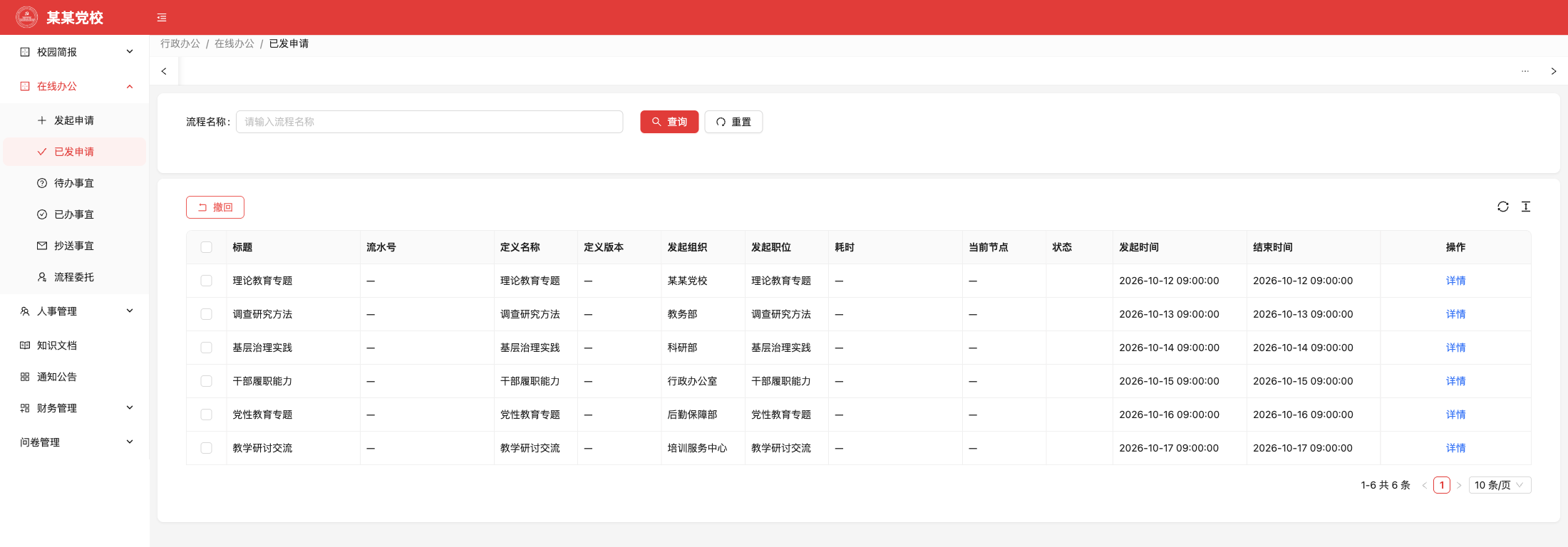Open 详情 for 理论教育专题 row
This screenshot has width=1568, height=547.
click(x=1455, y=281)
